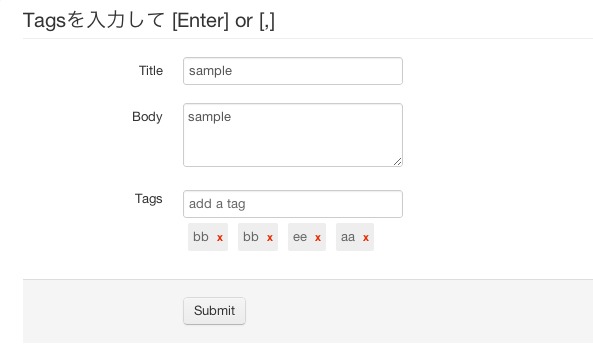593x360 pixels.
Task: Remove the ee tag via its x
Action: click(x=318, y=238)
